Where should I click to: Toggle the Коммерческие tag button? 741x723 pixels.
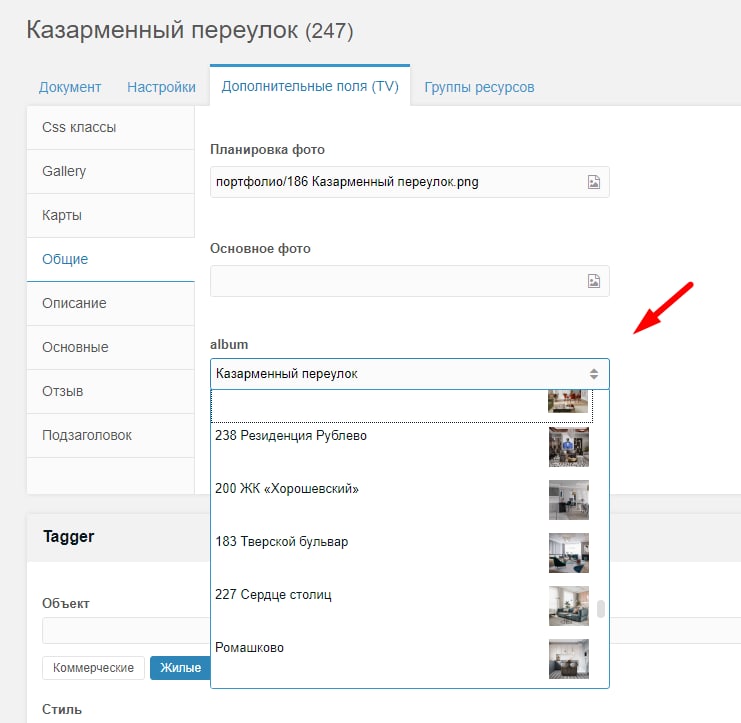(93, 668)
